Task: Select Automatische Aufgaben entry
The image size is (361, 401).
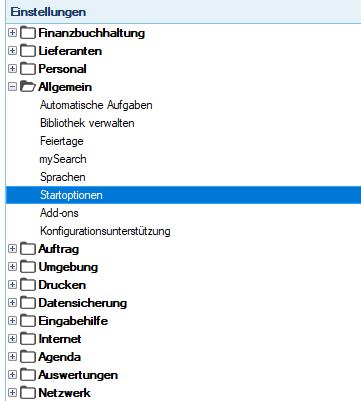Action: click(x=96, y=105)
